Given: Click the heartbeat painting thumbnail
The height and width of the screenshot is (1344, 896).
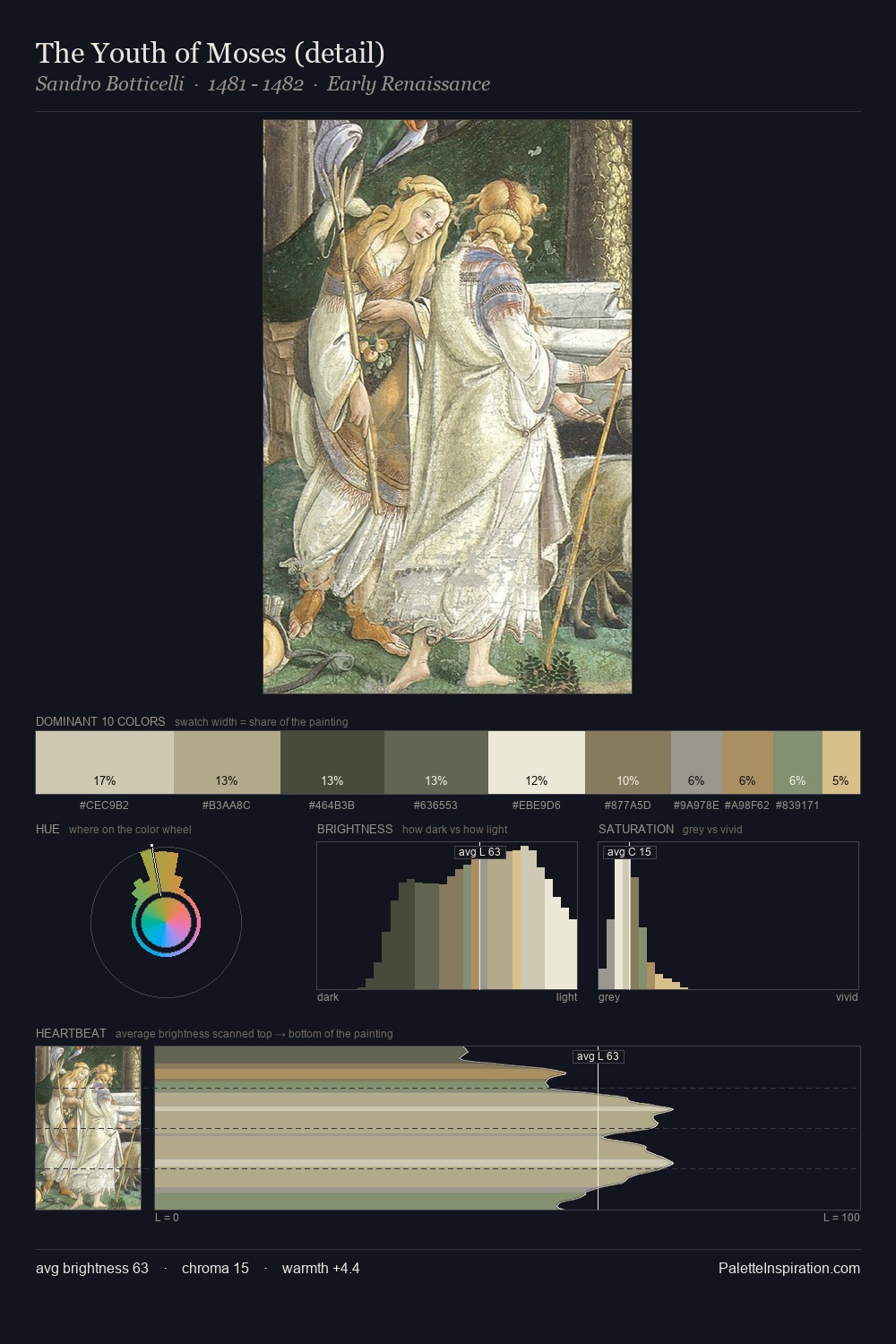Looking at the screenshot, I should (88, 1128).
